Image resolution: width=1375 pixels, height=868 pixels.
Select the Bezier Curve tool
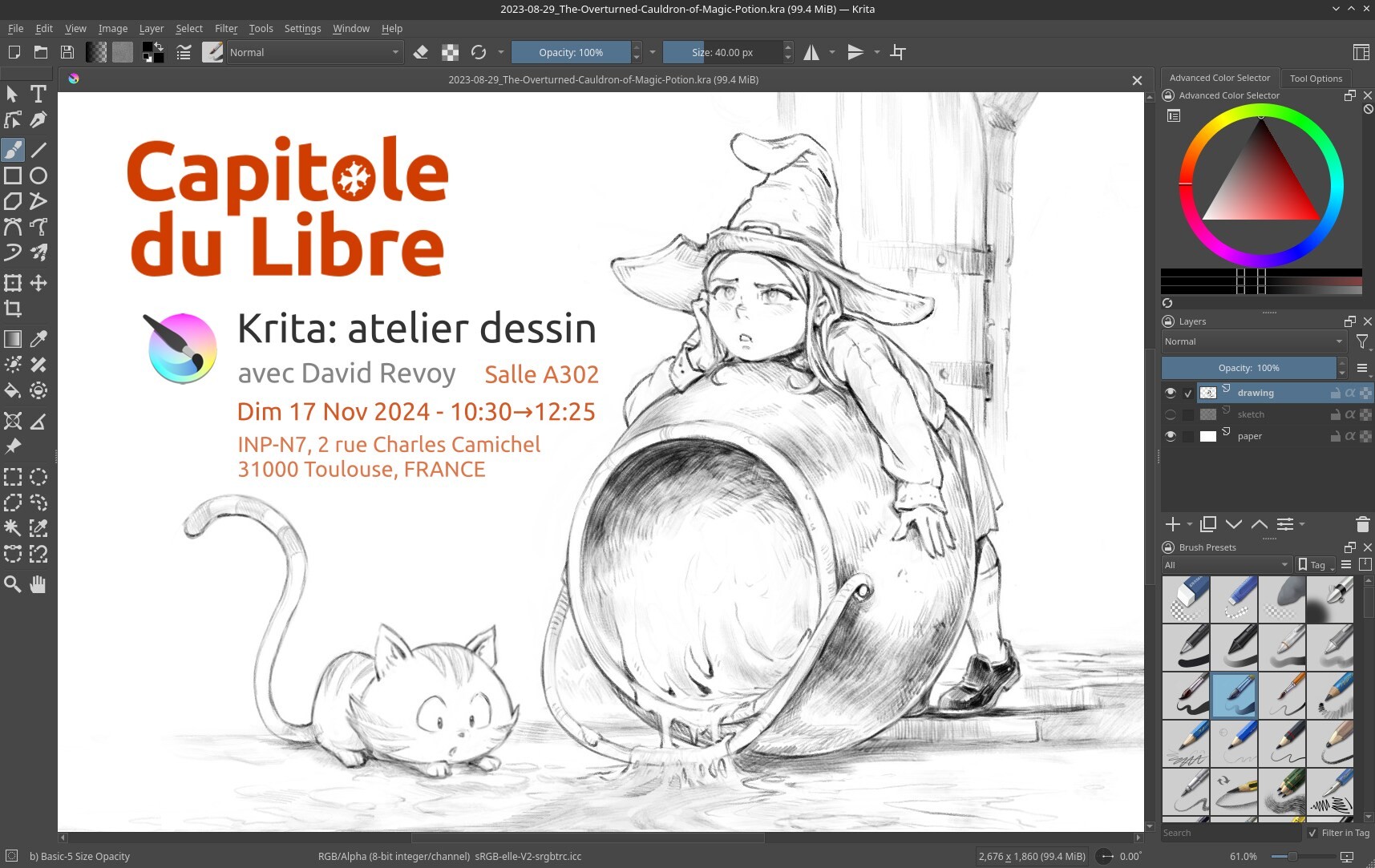click(x=13, y=227)
